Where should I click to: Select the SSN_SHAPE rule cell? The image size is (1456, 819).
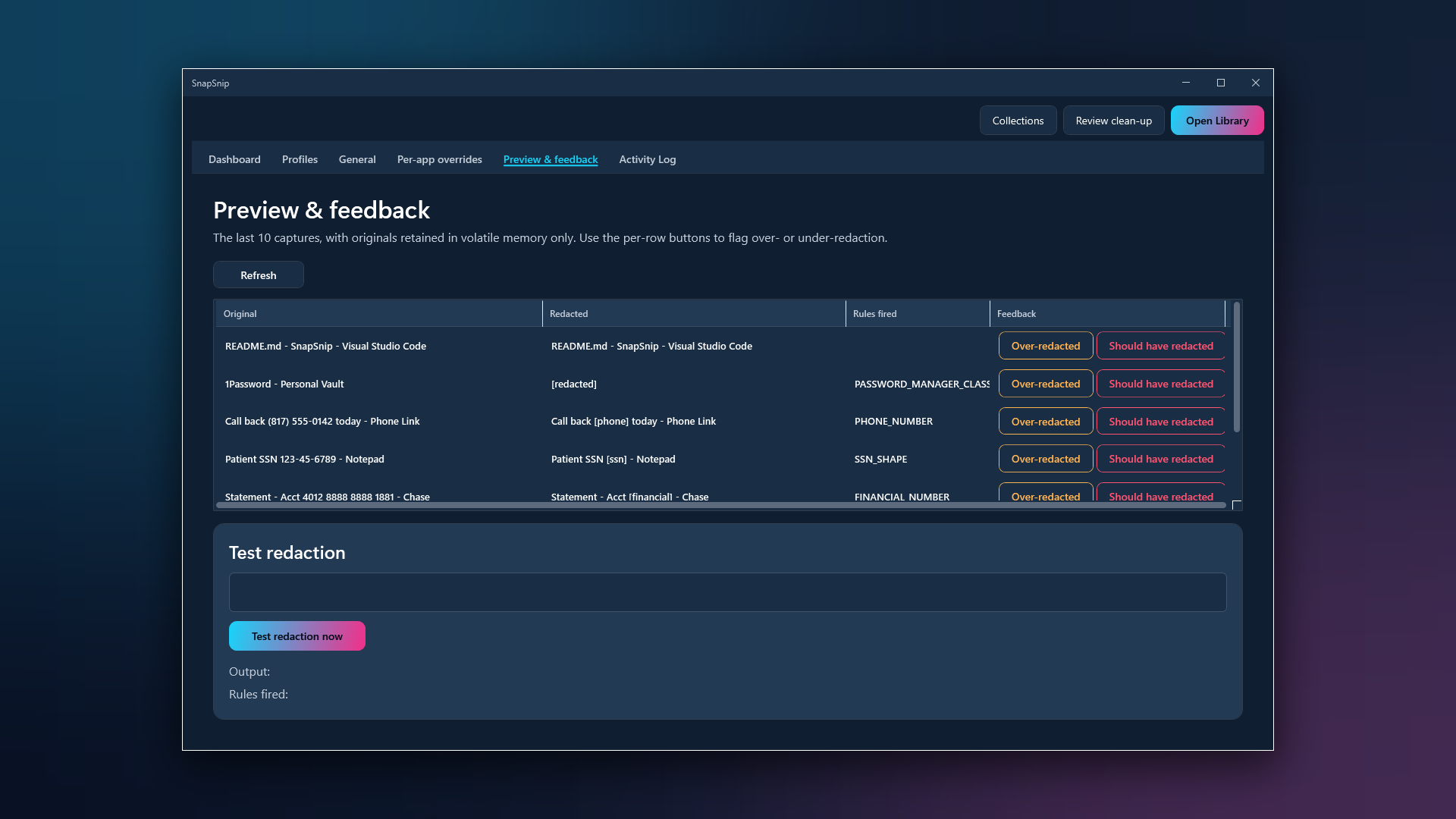point(880,459)
